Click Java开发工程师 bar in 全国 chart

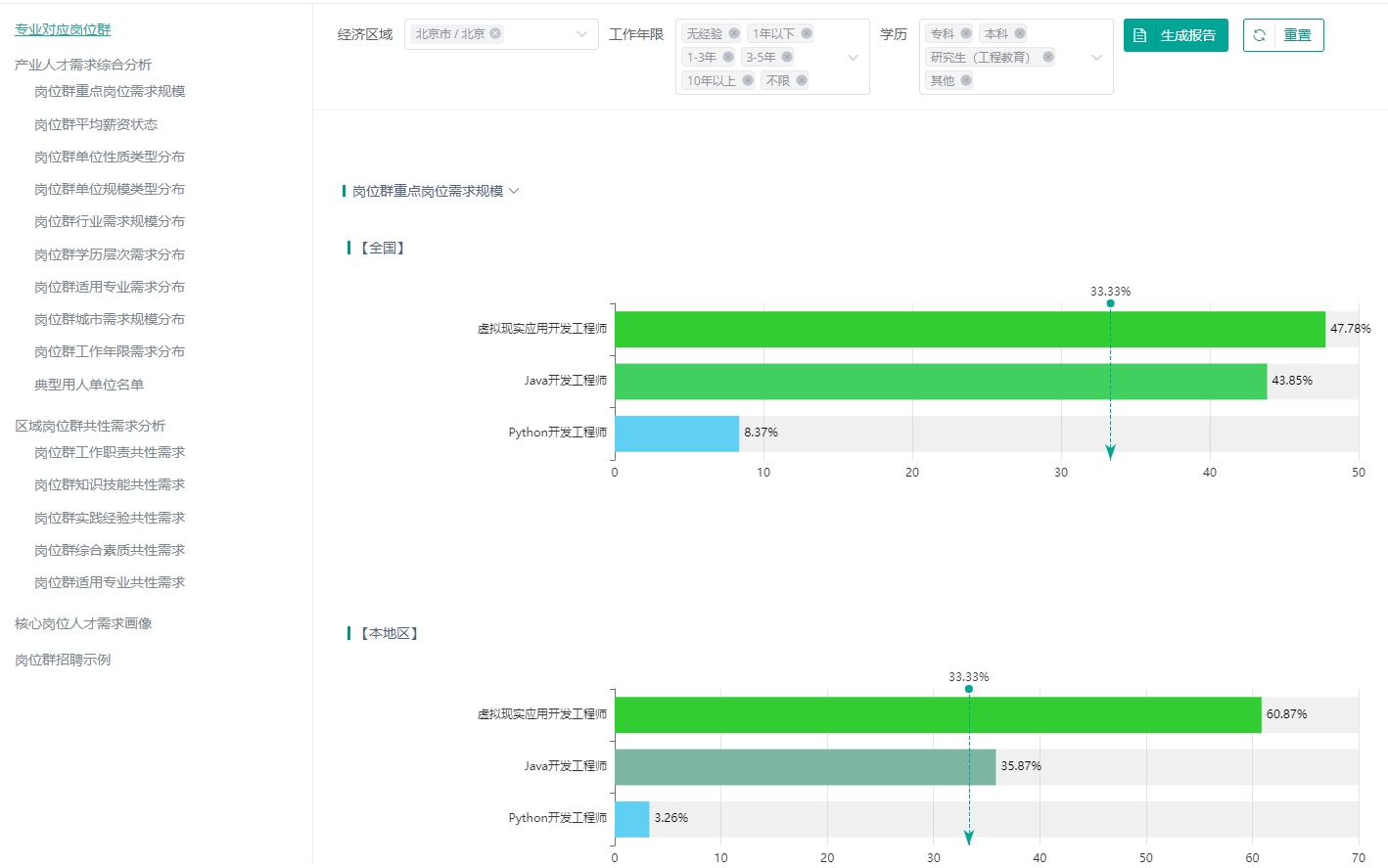941,381
